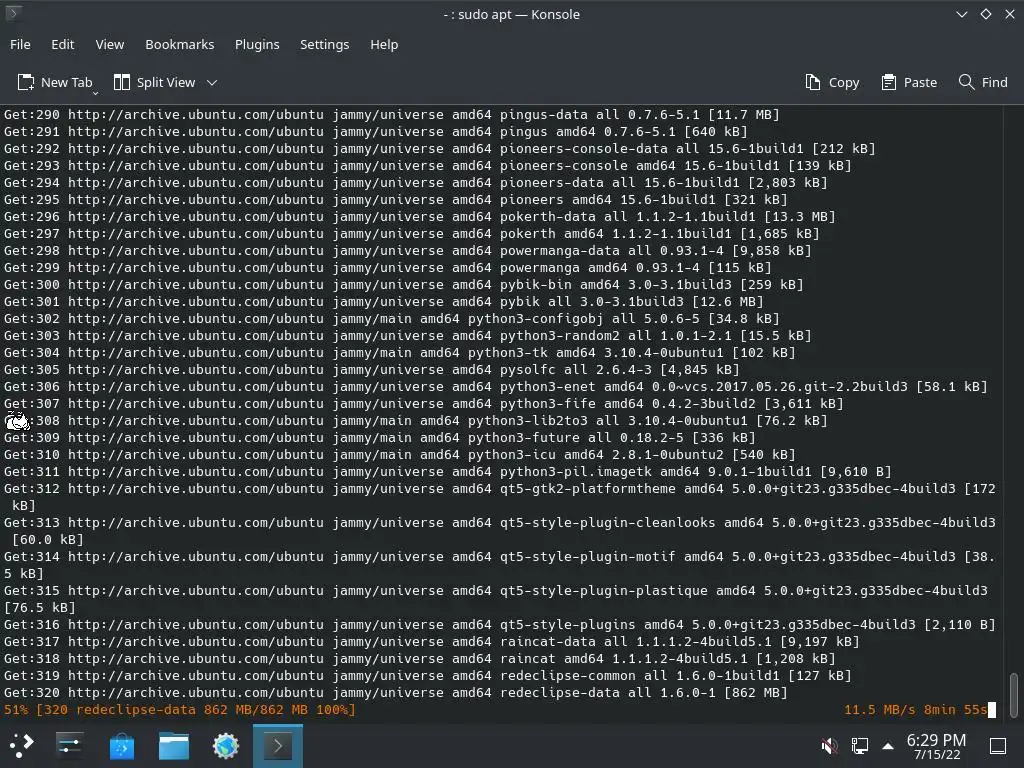Open Dolphin file manager from the taskbar
1024x768 pixels.
click(x=174, y=746)
